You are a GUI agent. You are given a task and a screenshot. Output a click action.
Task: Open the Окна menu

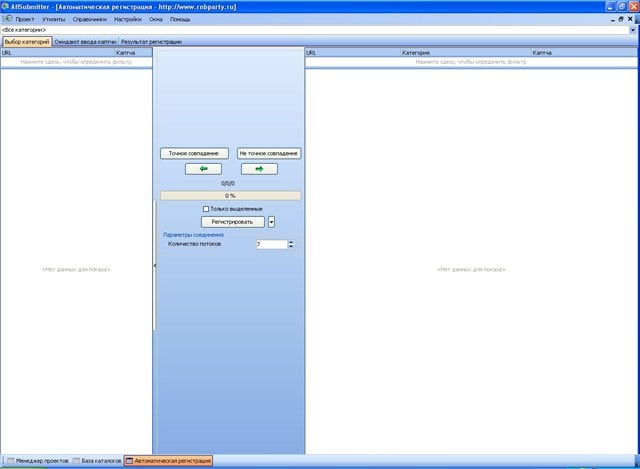coord(156,19)
